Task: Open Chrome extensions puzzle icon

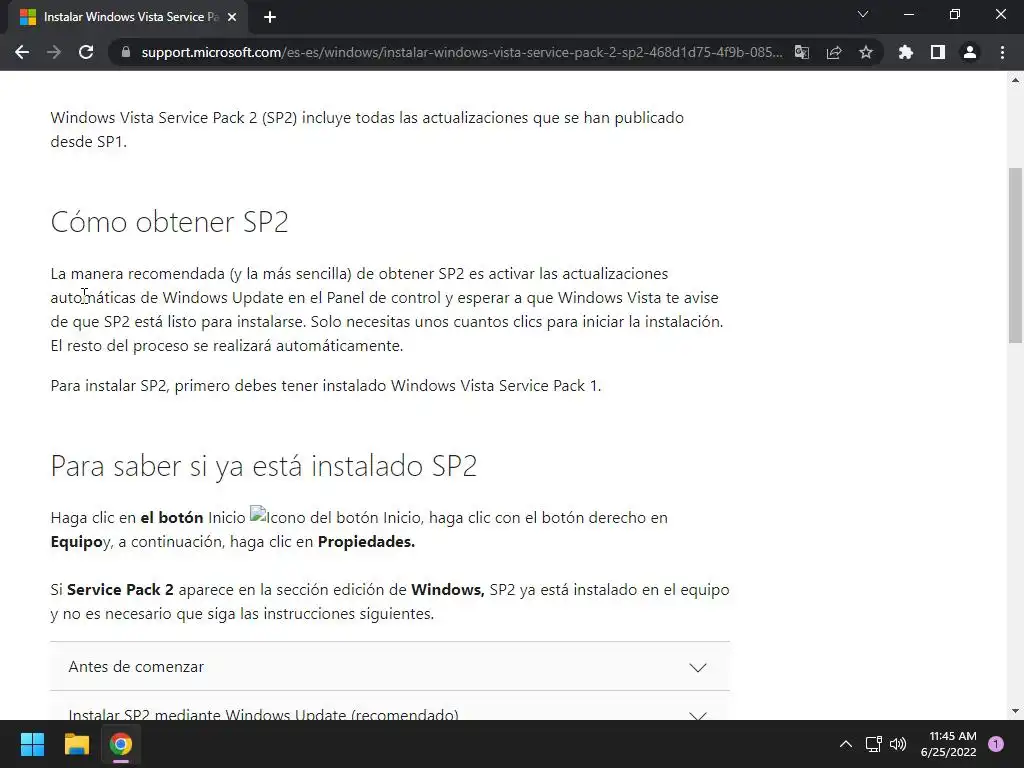Action: (x=905, y=52)
